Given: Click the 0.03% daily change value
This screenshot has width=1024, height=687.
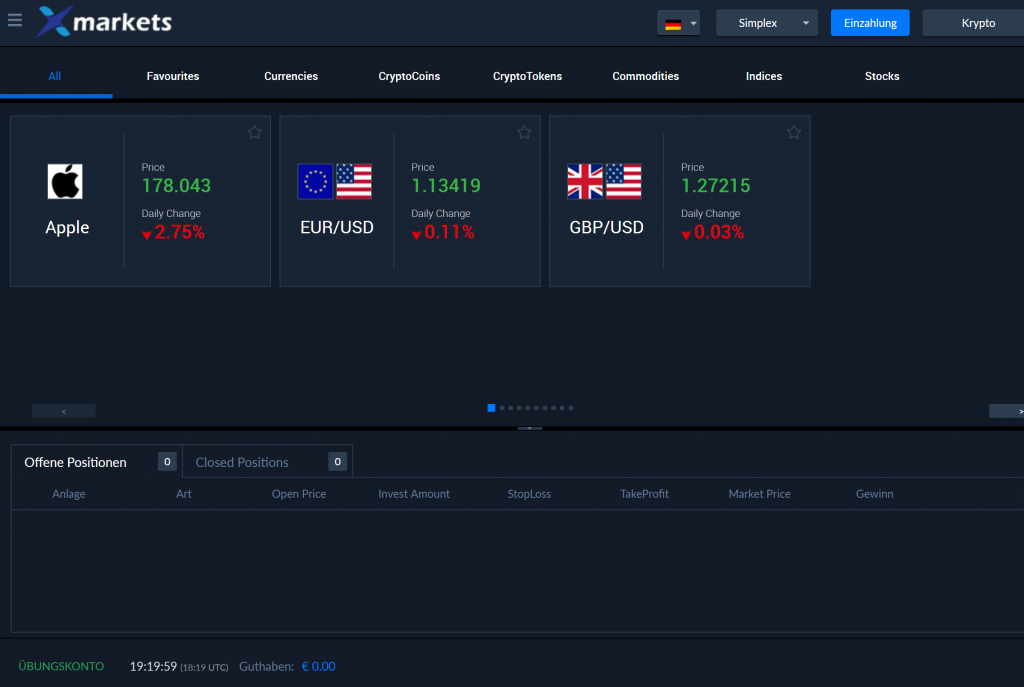Looking at the screenshot, I should [719, 232].
